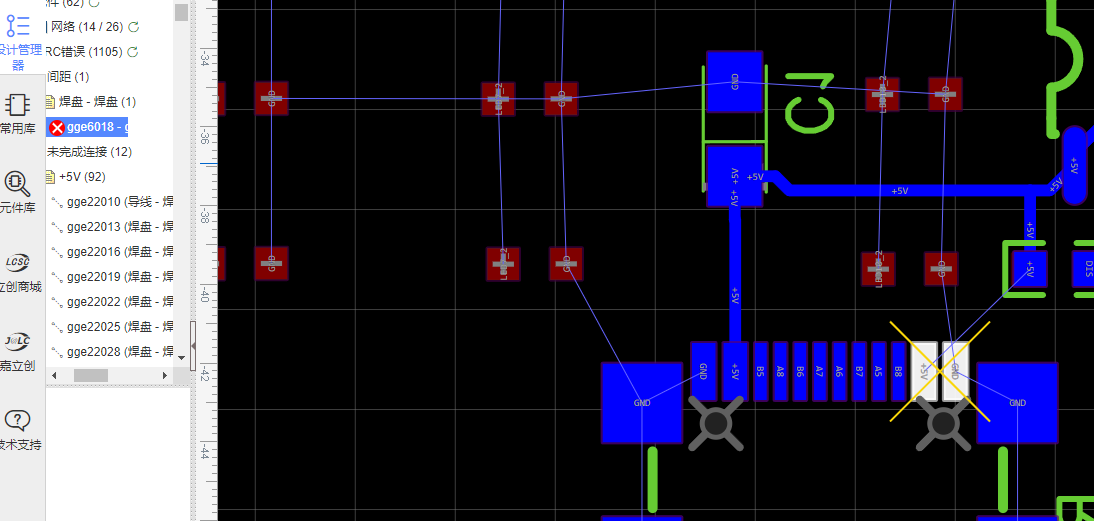
Task: Select the red error icon for gge6018
Action: 57,127
